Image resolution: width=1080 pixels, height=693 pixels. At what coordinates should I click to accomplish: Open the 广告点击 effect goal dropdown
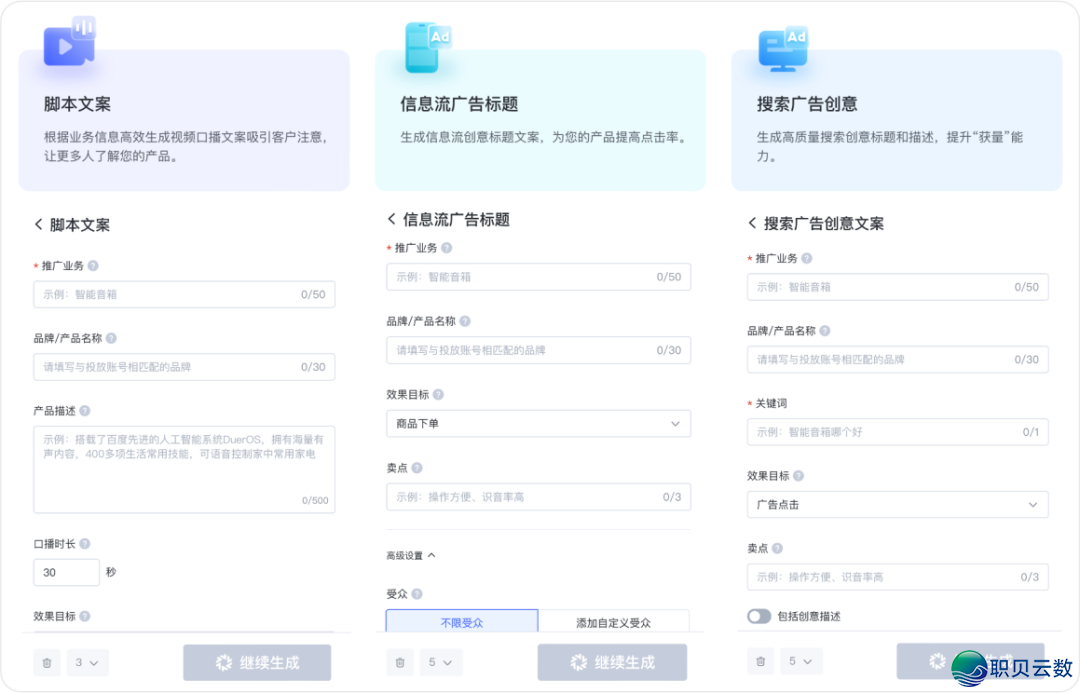[897, 505]
